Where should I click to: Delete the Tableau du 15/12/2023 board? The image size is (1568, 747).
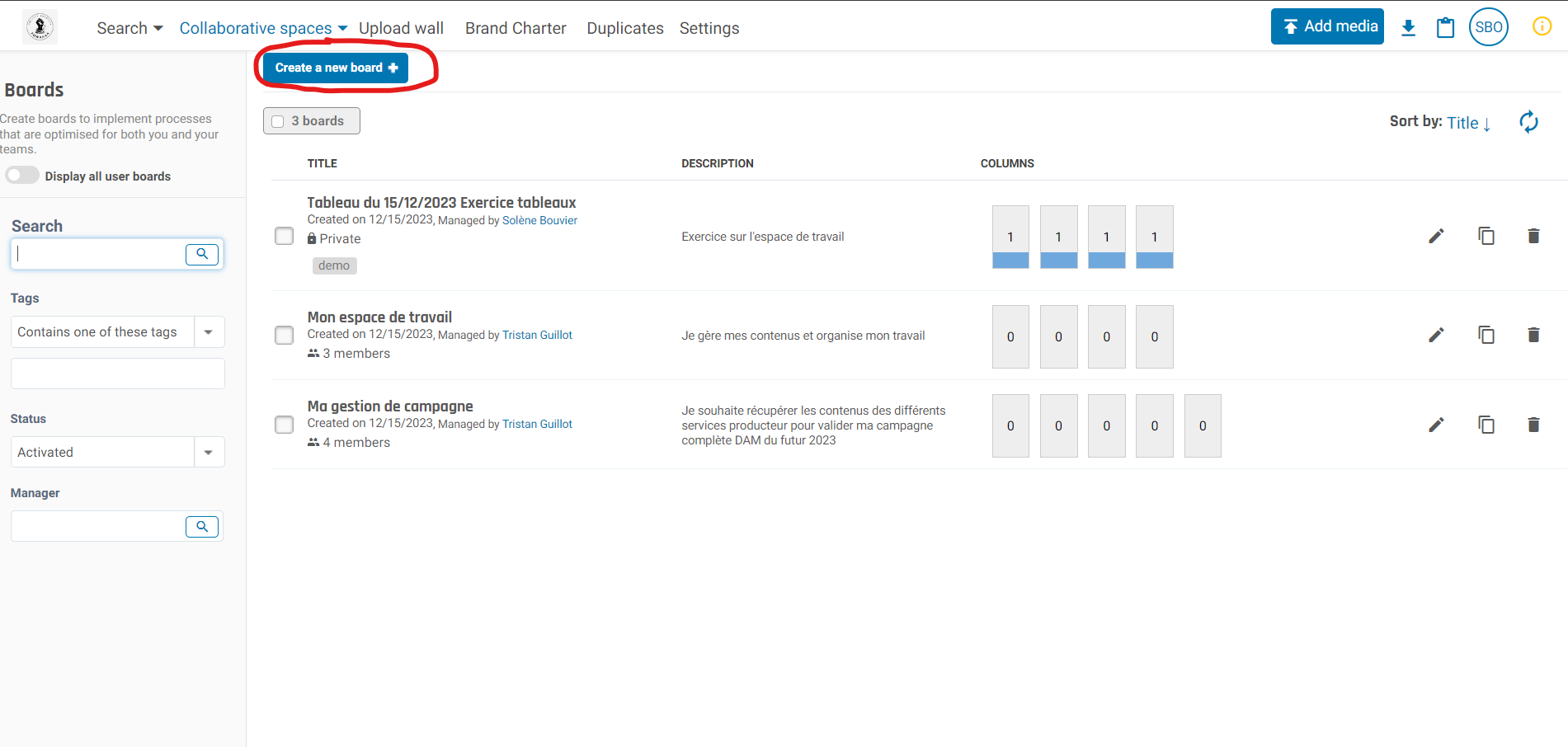1533,237
